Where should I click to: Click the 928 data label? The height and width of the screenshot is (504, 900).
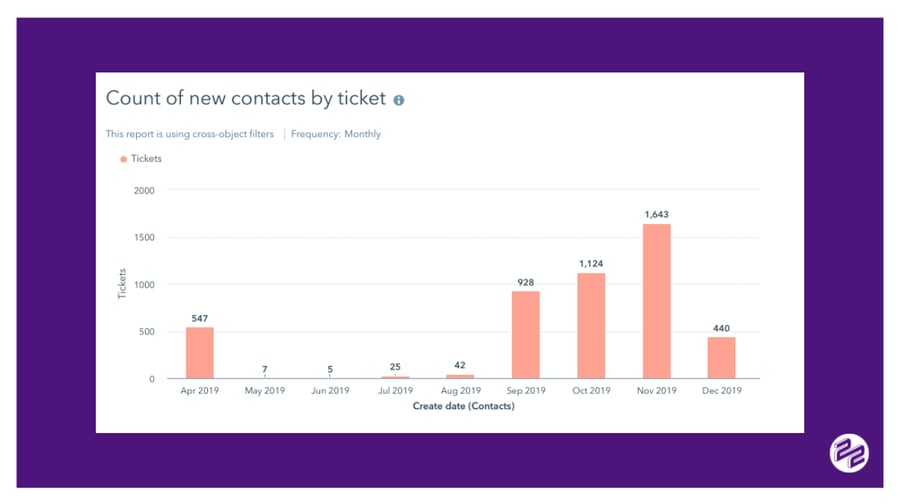pos(526,283)
